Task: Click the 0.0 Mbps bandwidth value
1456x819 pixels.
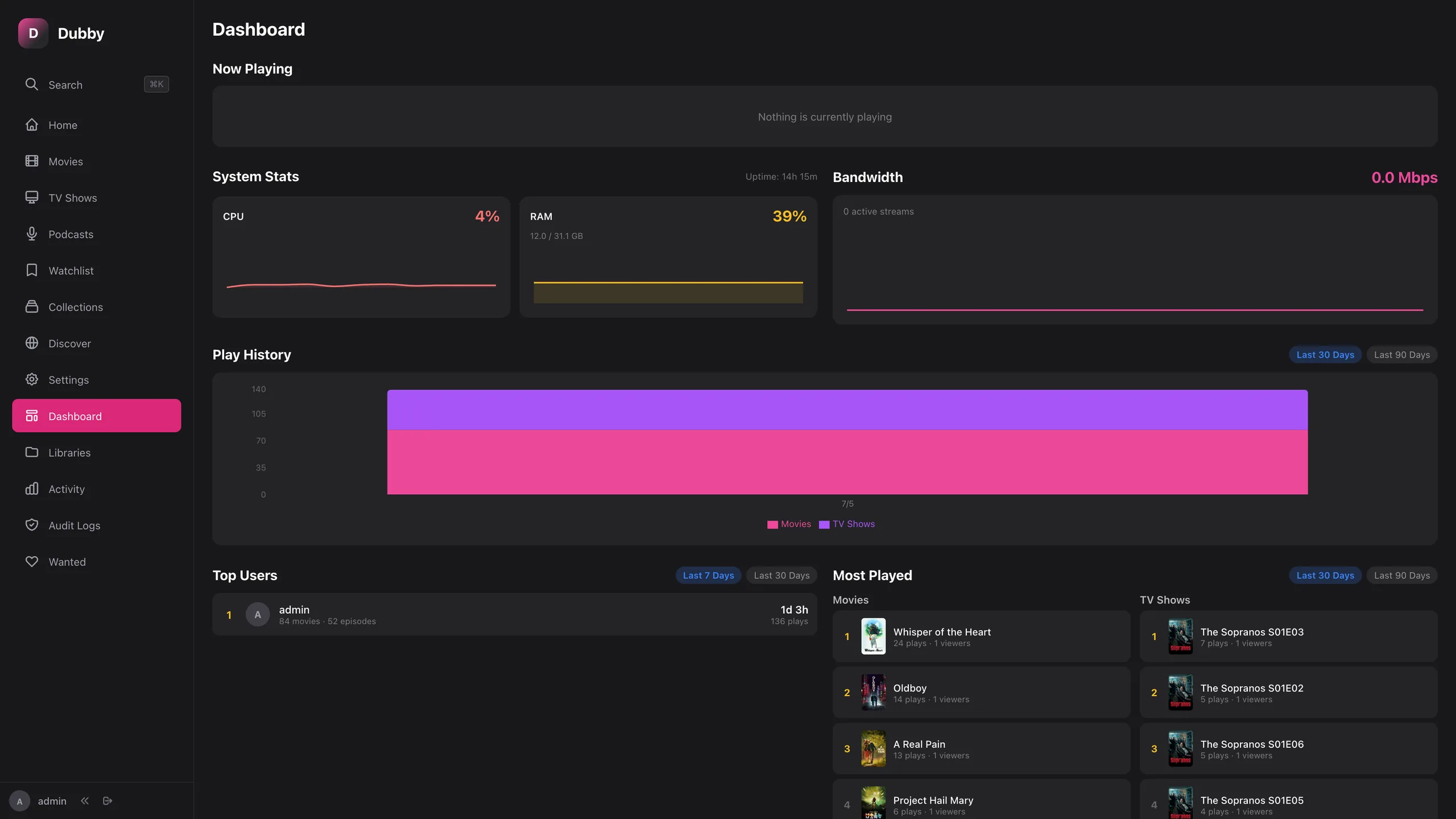Action: pyautogui.click(x=1404, y=177)
